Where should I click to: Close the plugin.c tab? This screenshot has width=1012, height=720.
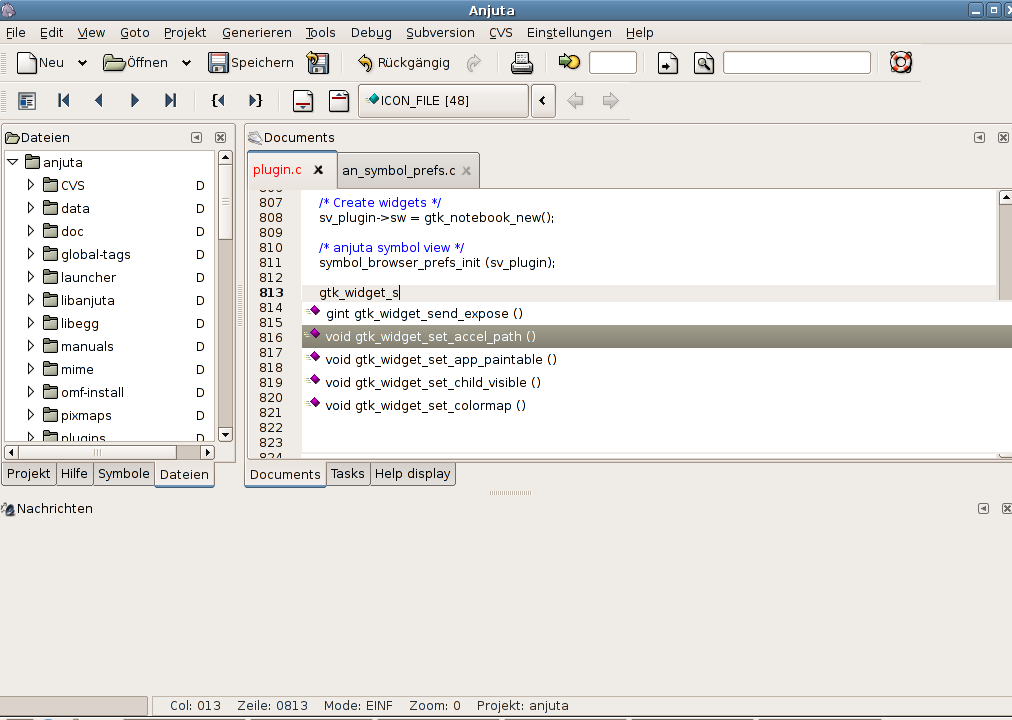click(x=318, y=170)
